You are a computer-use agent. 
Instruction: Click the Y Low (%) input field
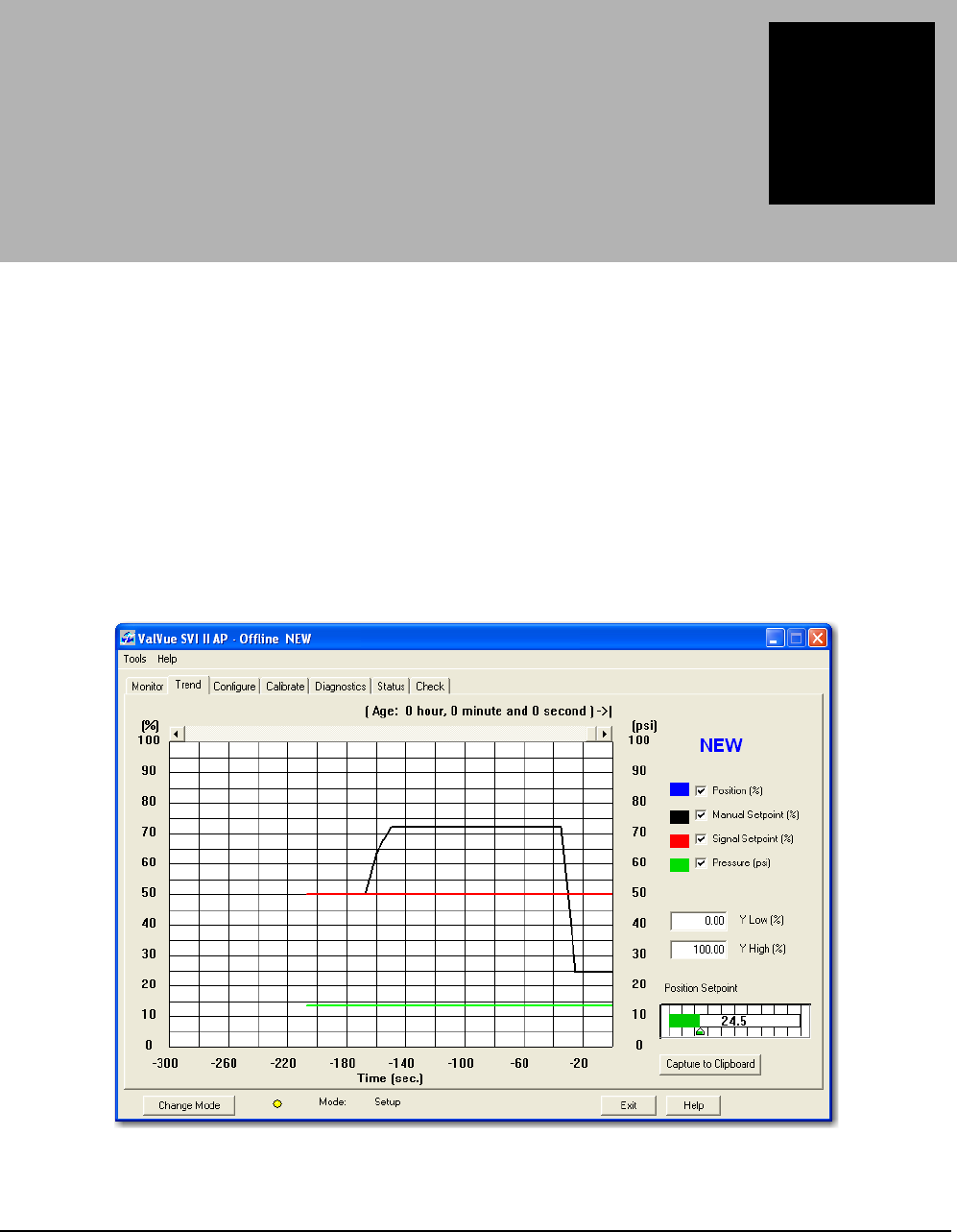coord(699,920)
